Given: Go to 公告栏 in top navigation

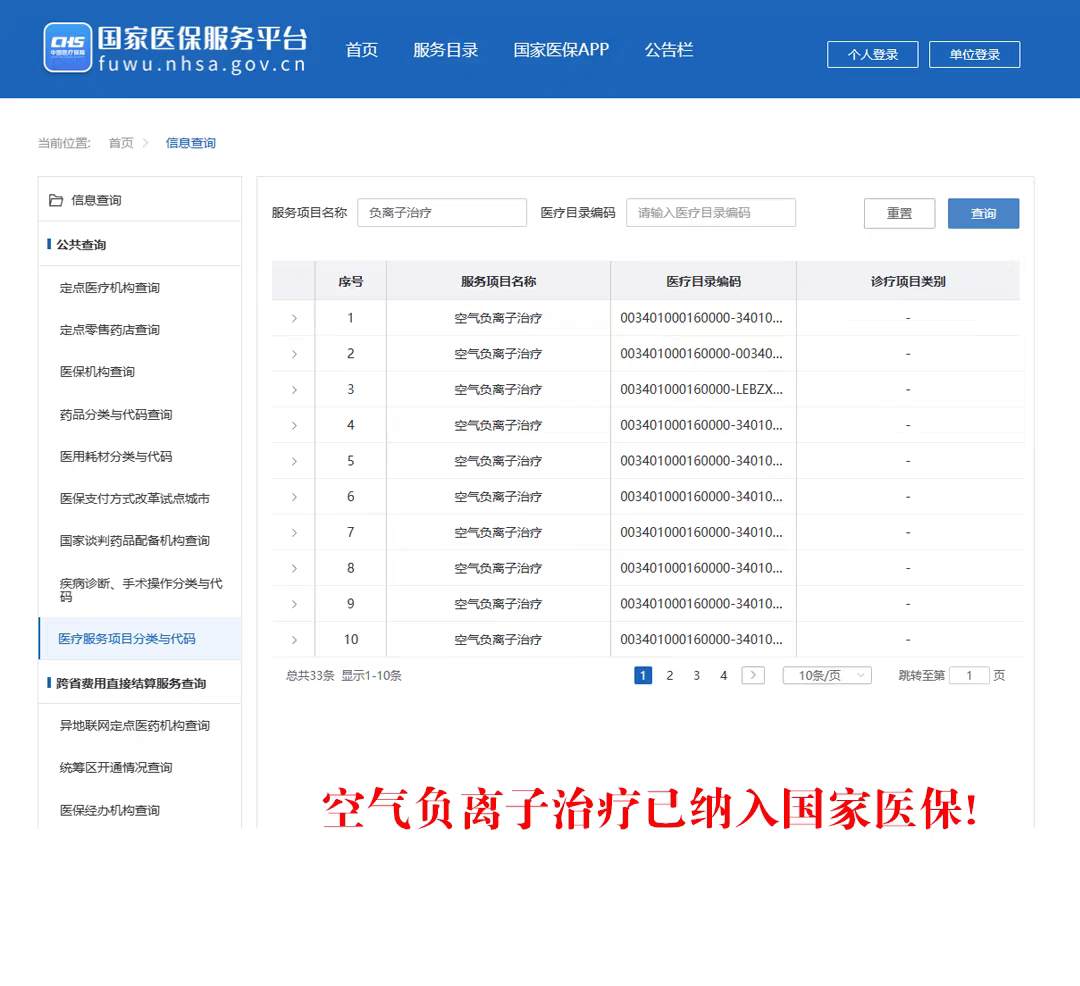Looking at the screenshot, I should (669, 50).
